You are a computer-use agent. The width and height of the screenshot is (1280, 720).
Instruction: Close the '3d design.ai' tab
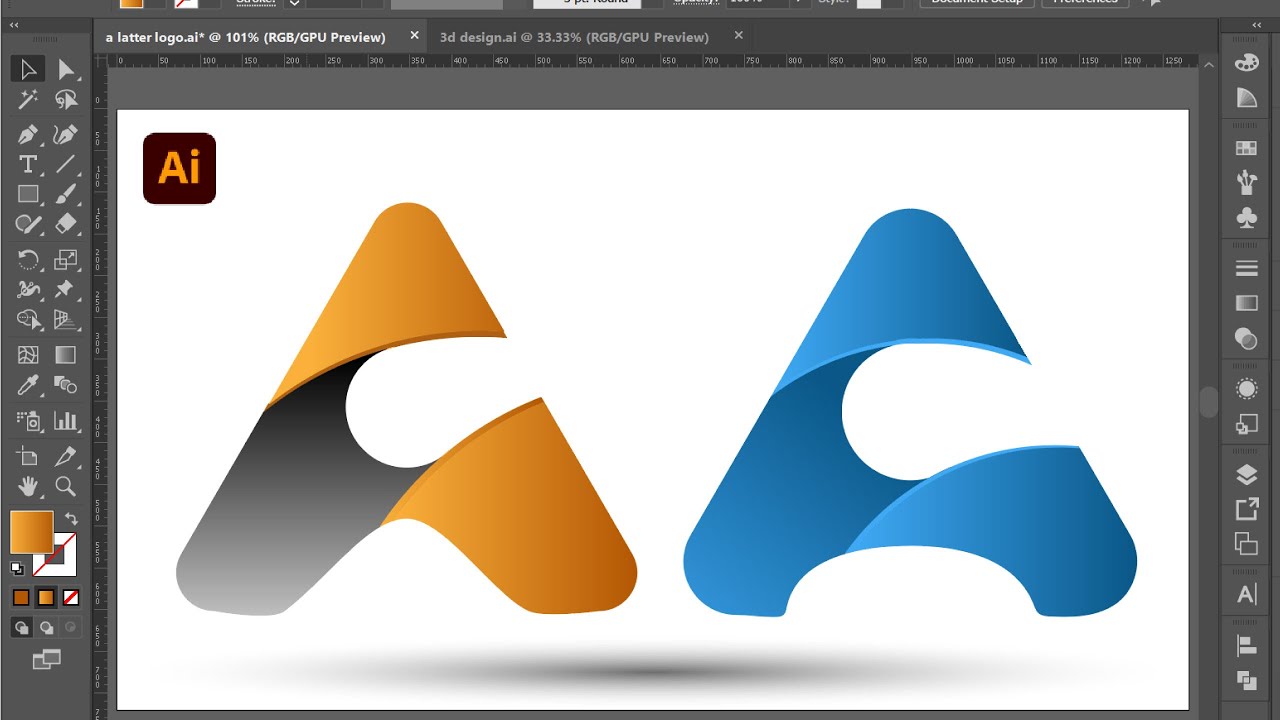(739, 36)
